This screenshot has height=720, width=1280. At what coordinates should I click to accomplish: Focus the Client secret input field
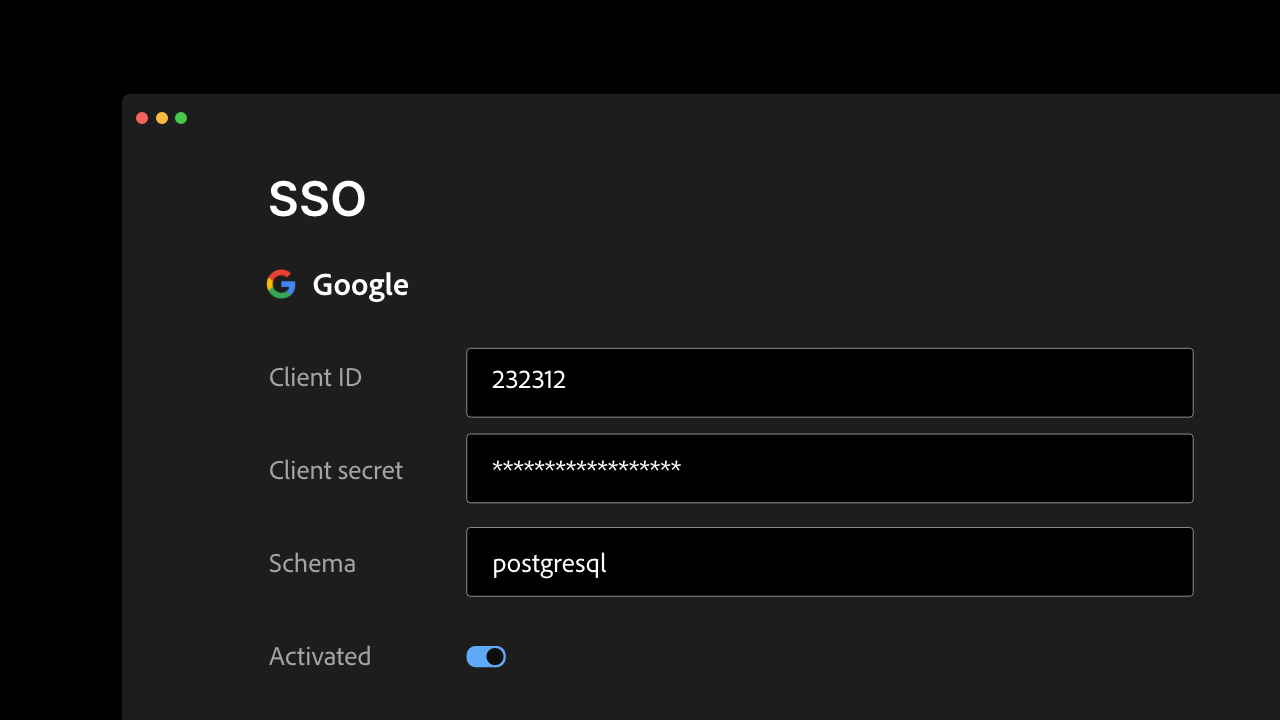[829, 468]
